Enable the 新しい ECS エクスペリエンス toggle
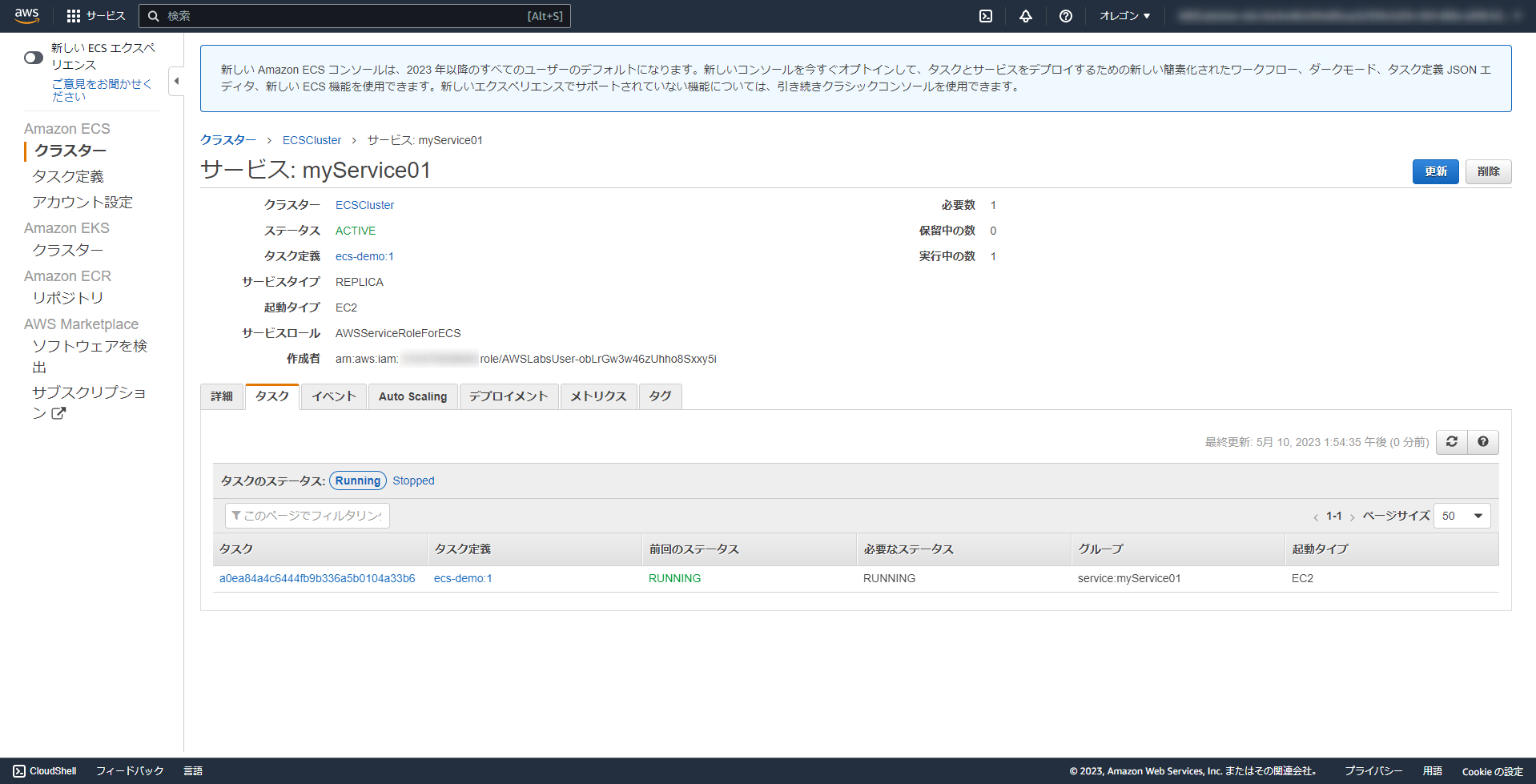1536x784 pixels. click(33, 58)
